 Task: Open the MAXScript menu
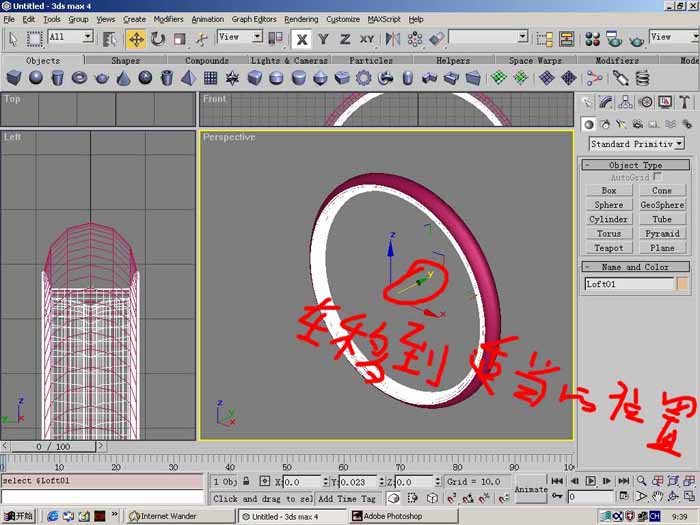tap(384, 19)
